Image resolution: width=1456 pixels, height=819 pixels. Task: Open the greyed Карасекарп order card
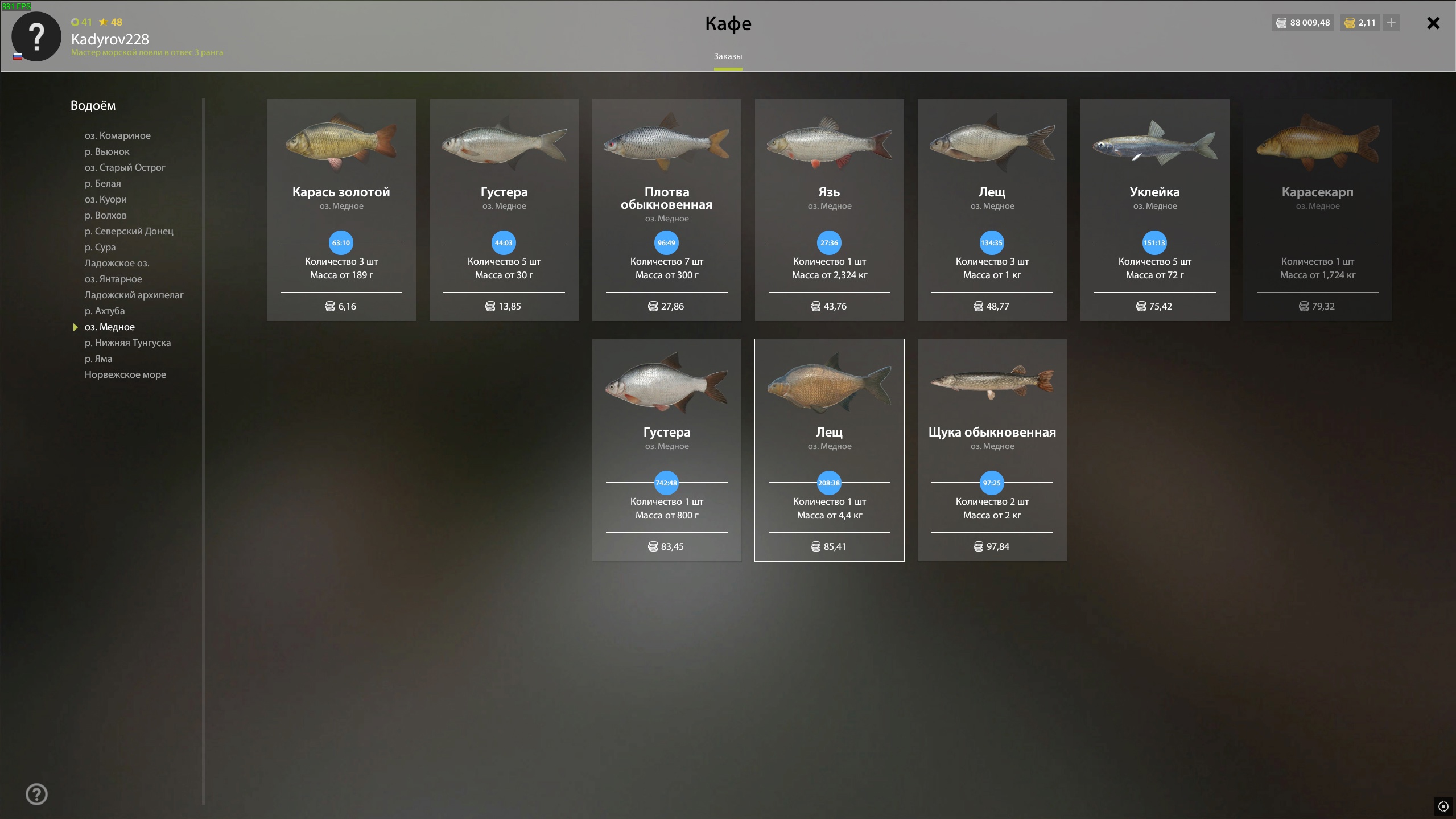point(1317,210)
